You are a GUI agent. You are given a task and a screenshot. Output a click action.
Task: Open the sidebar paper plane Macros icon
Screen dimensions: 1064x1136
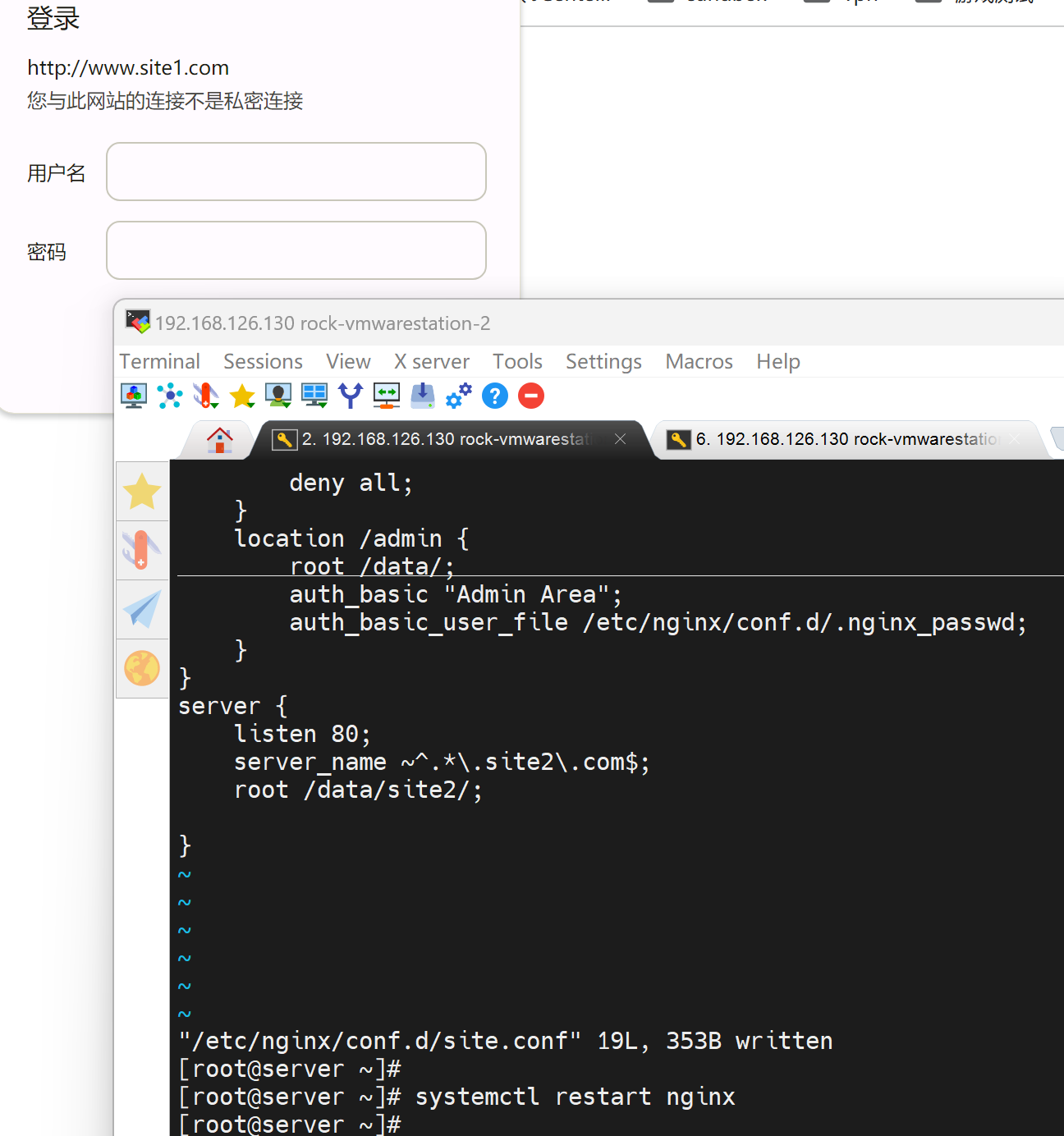click(142, 610)
